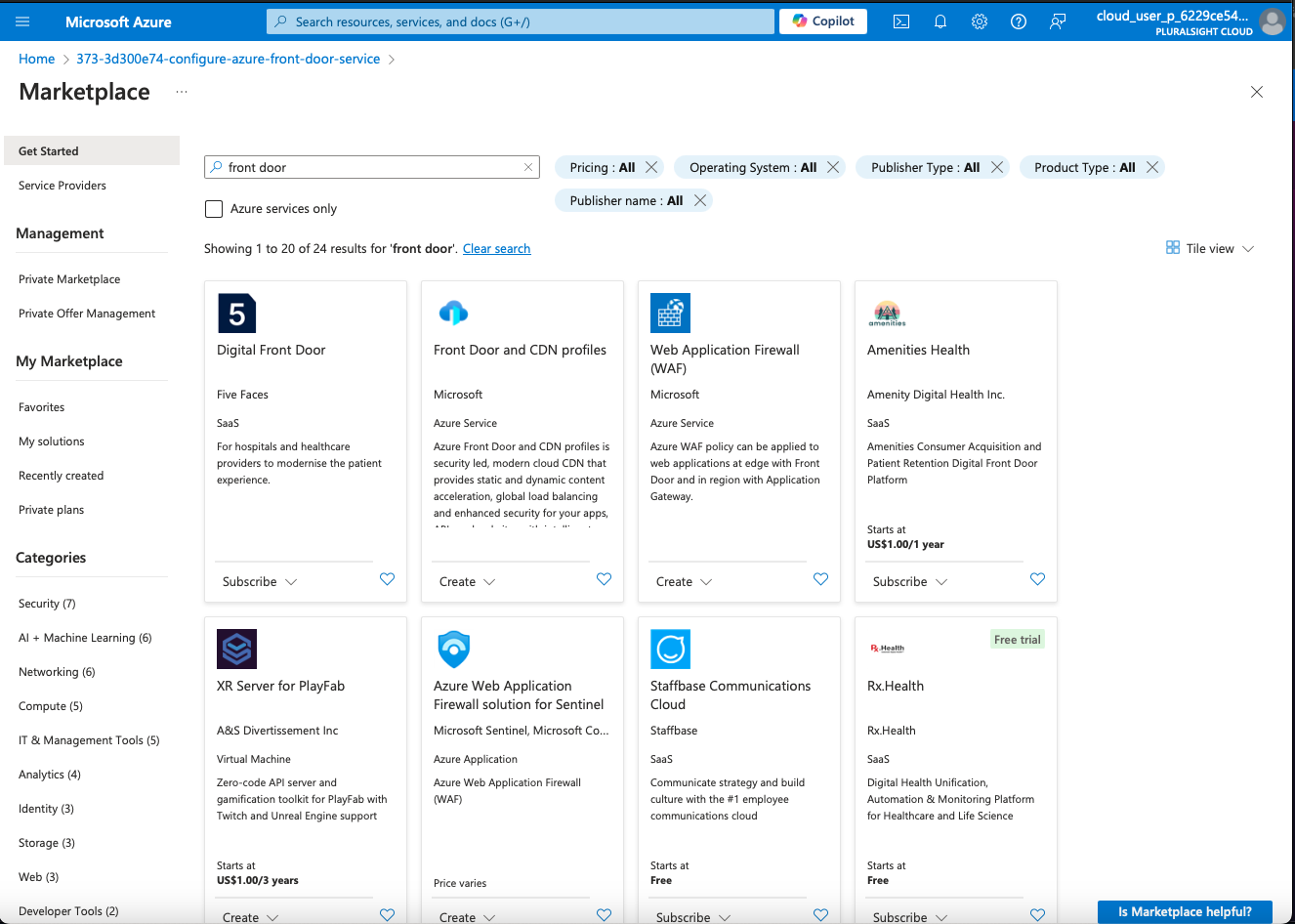Open Front Door and CDN profiles title
1295x924 pixels.
(x=520, y=350)
